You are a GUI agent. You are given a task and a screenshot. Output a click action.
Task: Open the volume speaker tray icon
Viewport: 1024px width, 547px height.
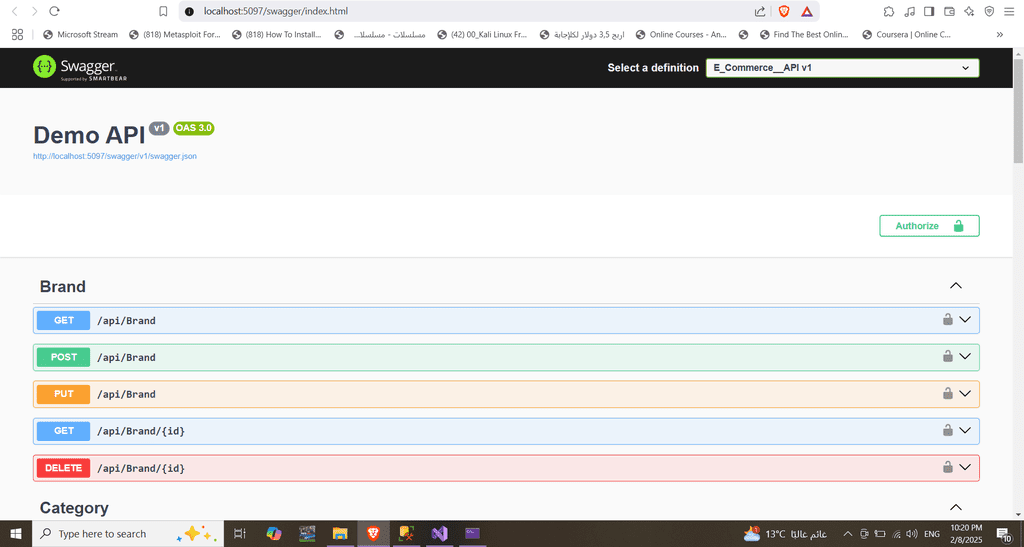912,534
